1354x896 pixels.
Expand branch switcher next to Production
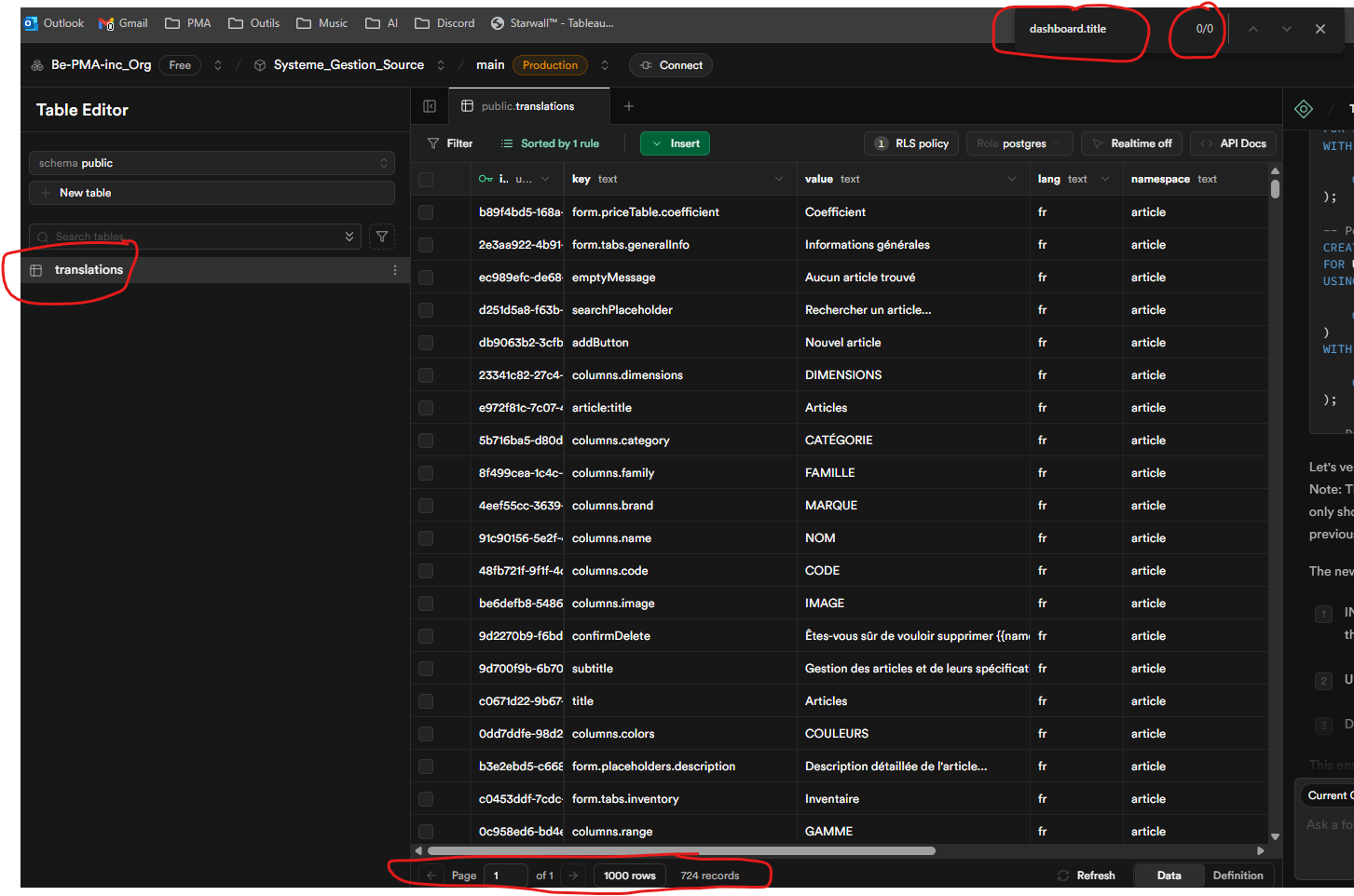[605, 65]
